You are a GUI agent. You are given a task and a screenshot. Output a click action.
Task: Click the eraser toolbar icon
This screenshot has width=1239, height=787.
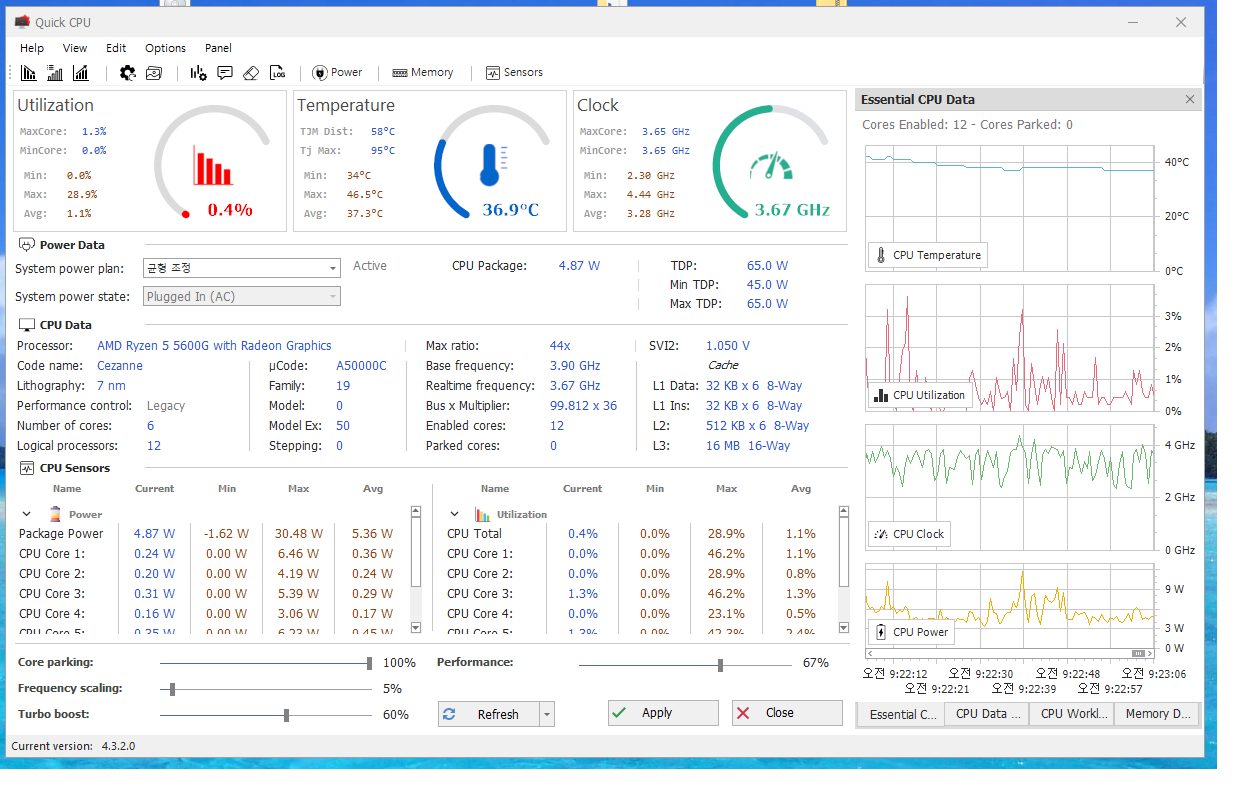[251, 73]
